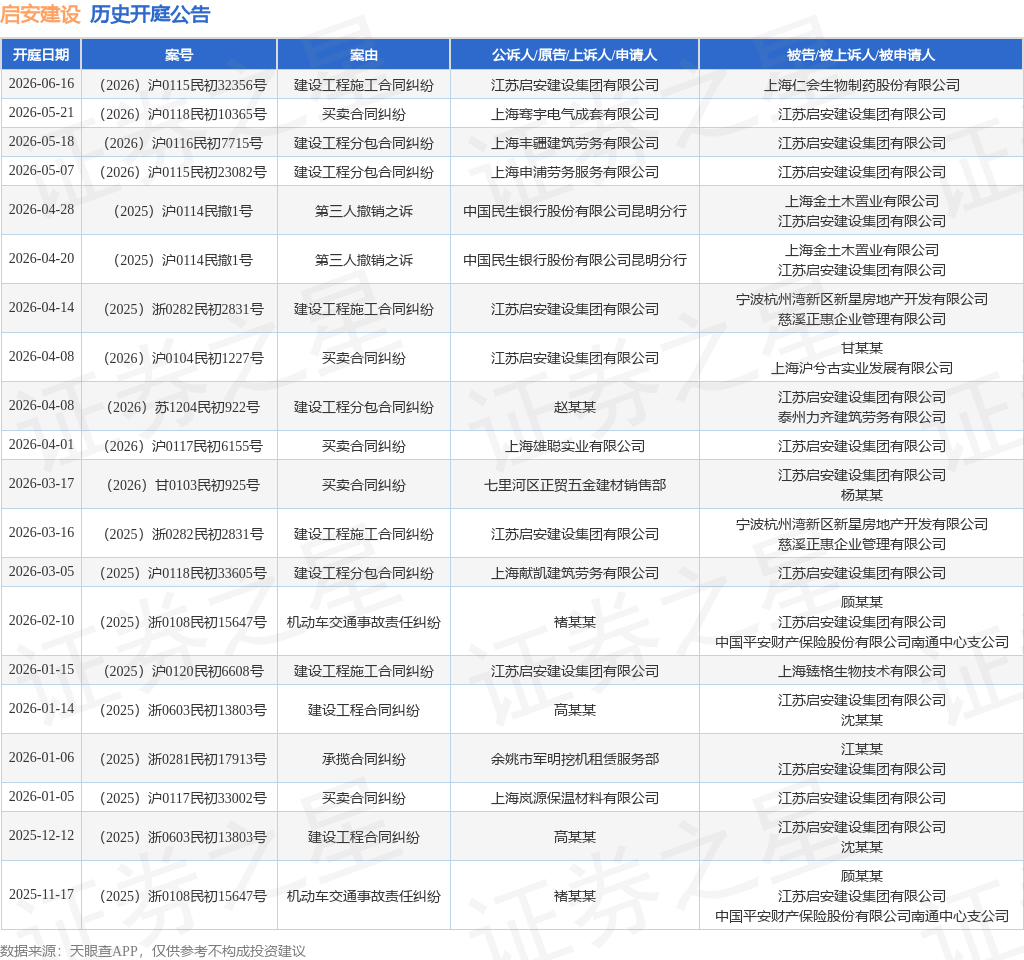Click defendant 宁波杭州湾新区新星房地产开发有限公司 in 2026-04-14 row
The height and width of the screenshot is (960, 1024).
862,299
